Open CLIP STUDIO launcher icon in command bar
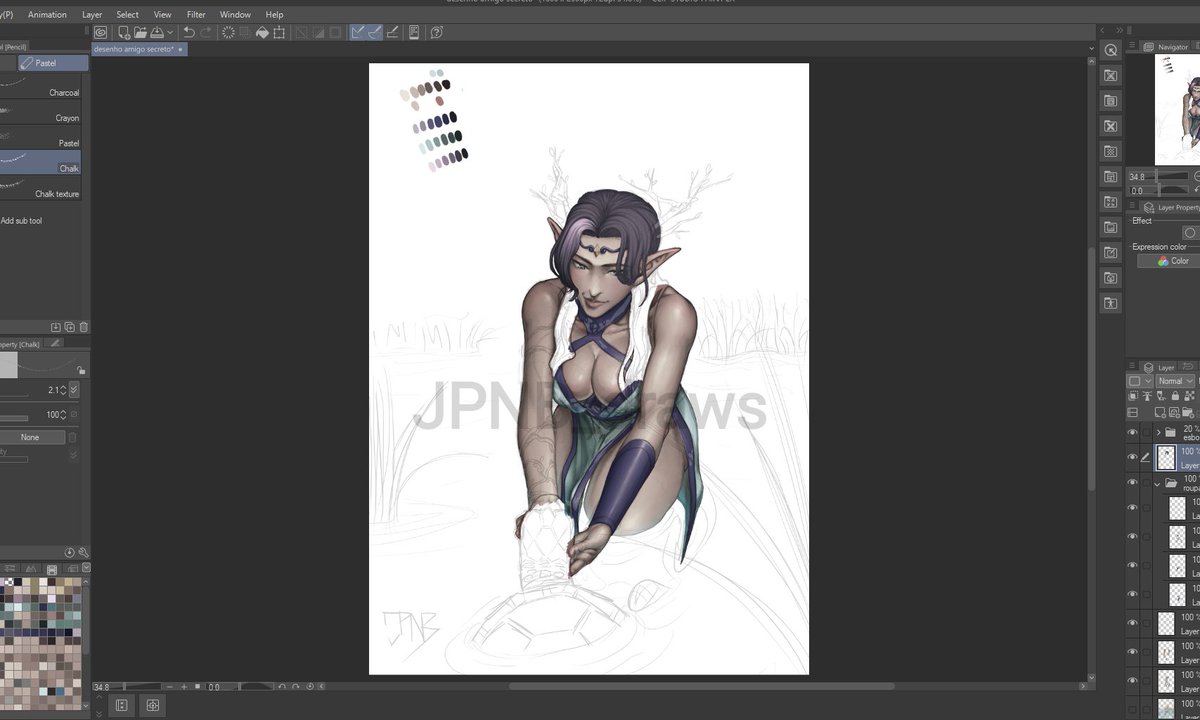Image resolution: width=1200 pixels, height=720 pixels. (100, 32)
